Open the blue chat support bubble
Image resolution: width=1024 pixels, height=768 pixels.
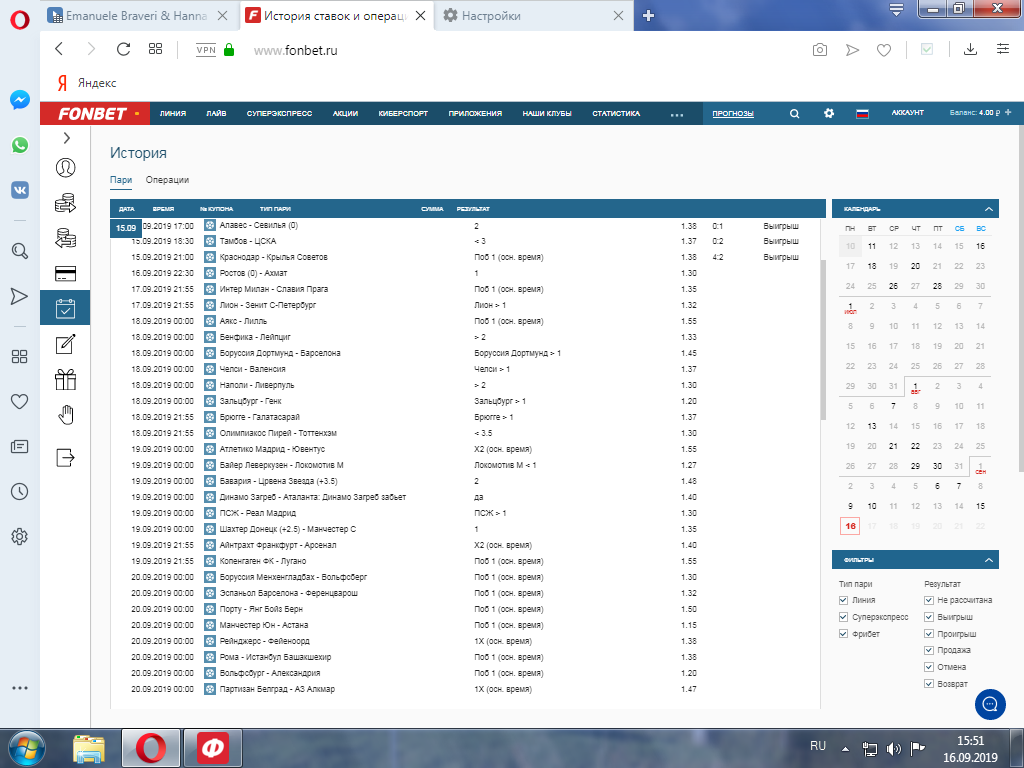coord(989,702)
